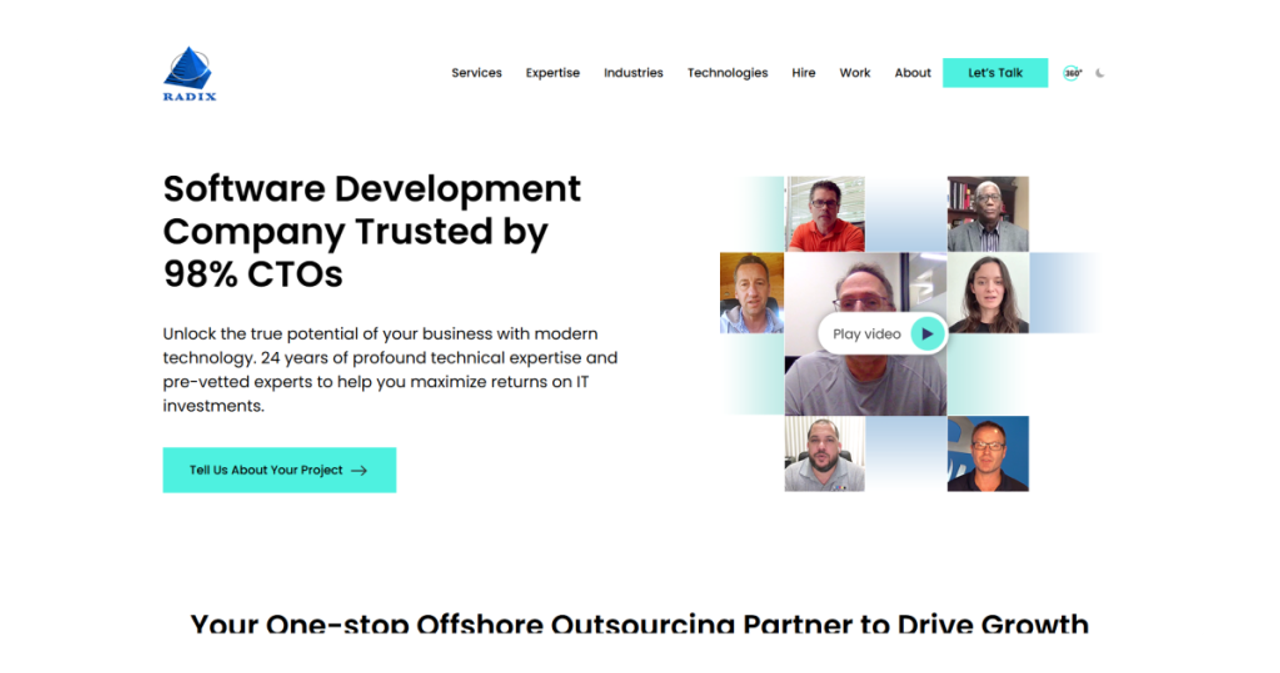The image size is (1280, 673).
Task: Open the 360° view icon
Action: (x=1072, y=73)
